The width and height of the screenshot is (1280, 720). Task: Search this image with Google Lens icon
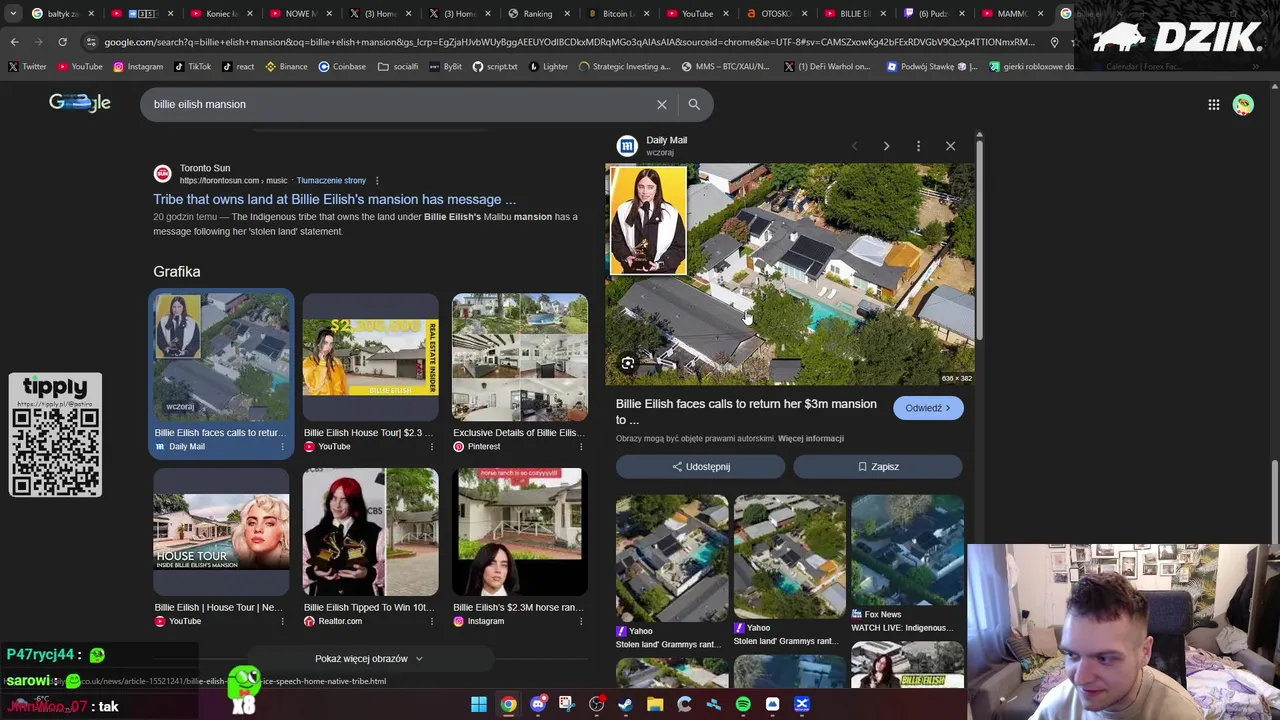point(627,363)
